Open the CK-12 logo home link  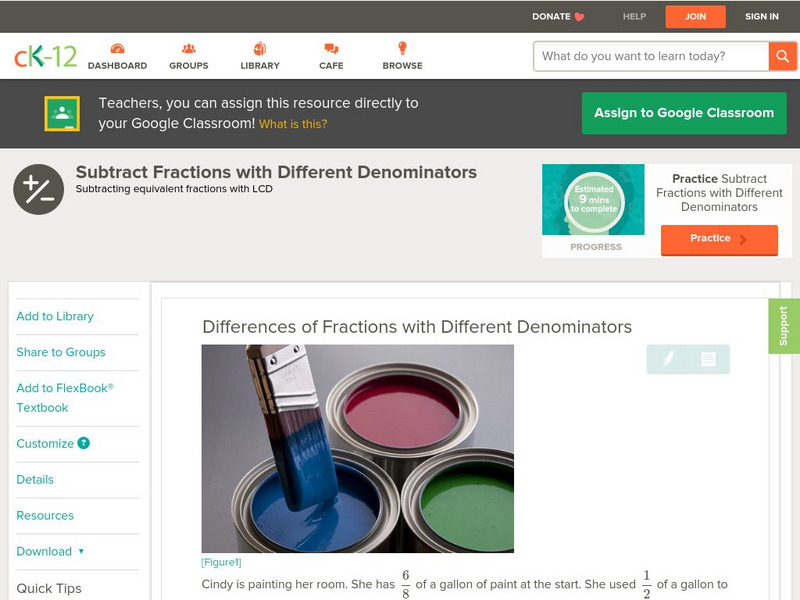pyautogui.click(x=45, y=57)
